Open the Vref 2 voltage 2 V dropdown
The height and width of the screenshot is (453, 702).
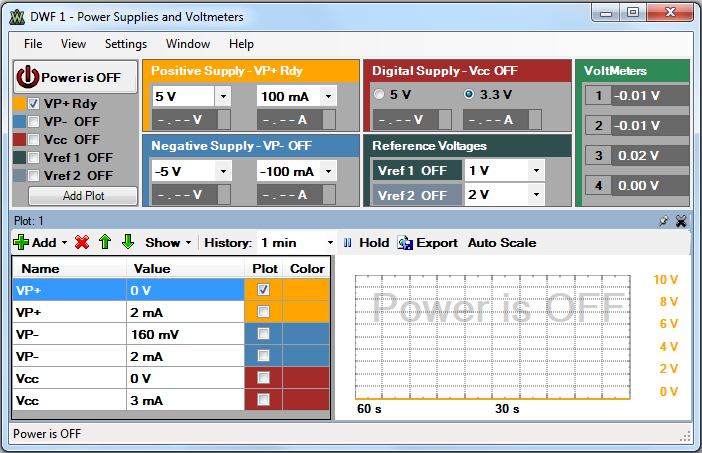536,195
